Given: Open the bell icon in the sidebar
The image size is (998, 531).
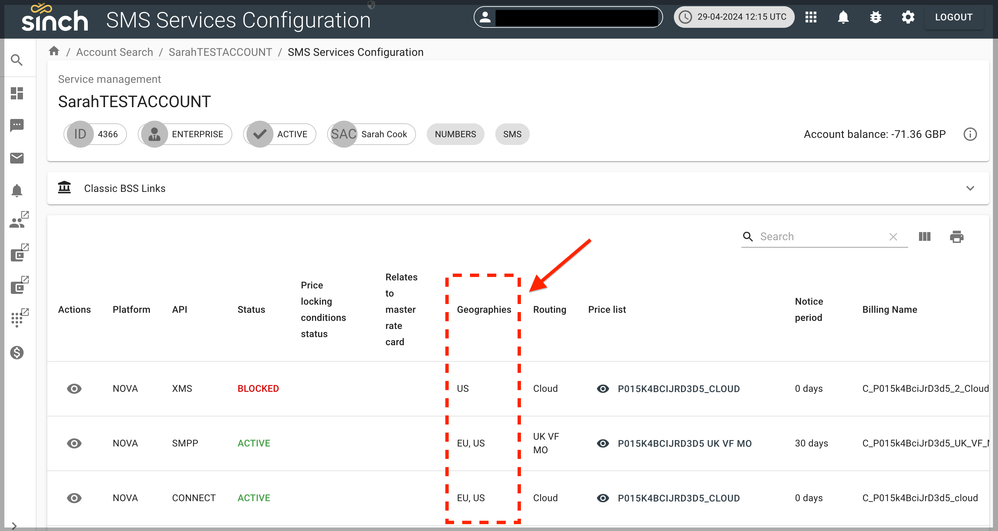Looking at the screenshot, I should point(17,190).
